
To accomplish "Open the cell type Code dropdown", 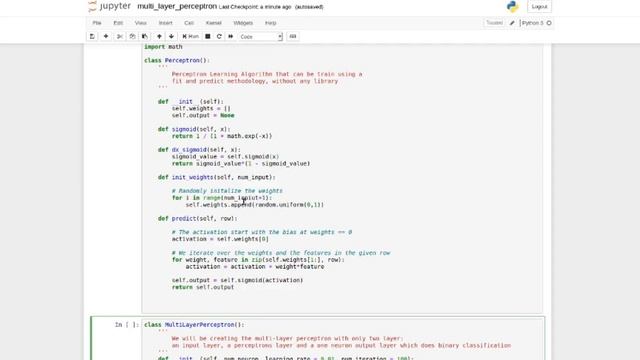I will (x=260, y=37).
